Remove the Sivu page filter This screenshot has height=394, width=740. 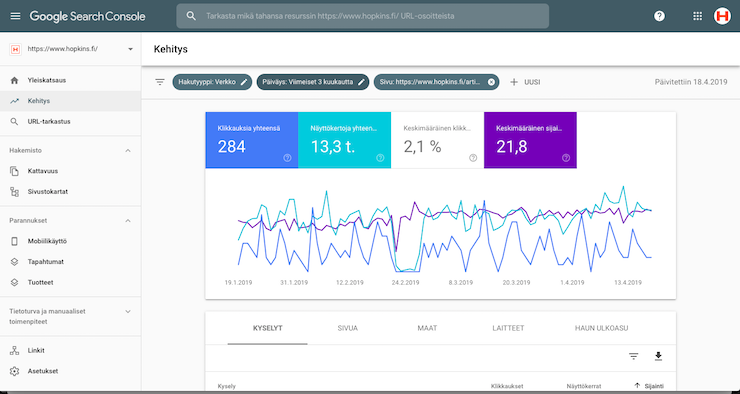[x=491, y=82]
